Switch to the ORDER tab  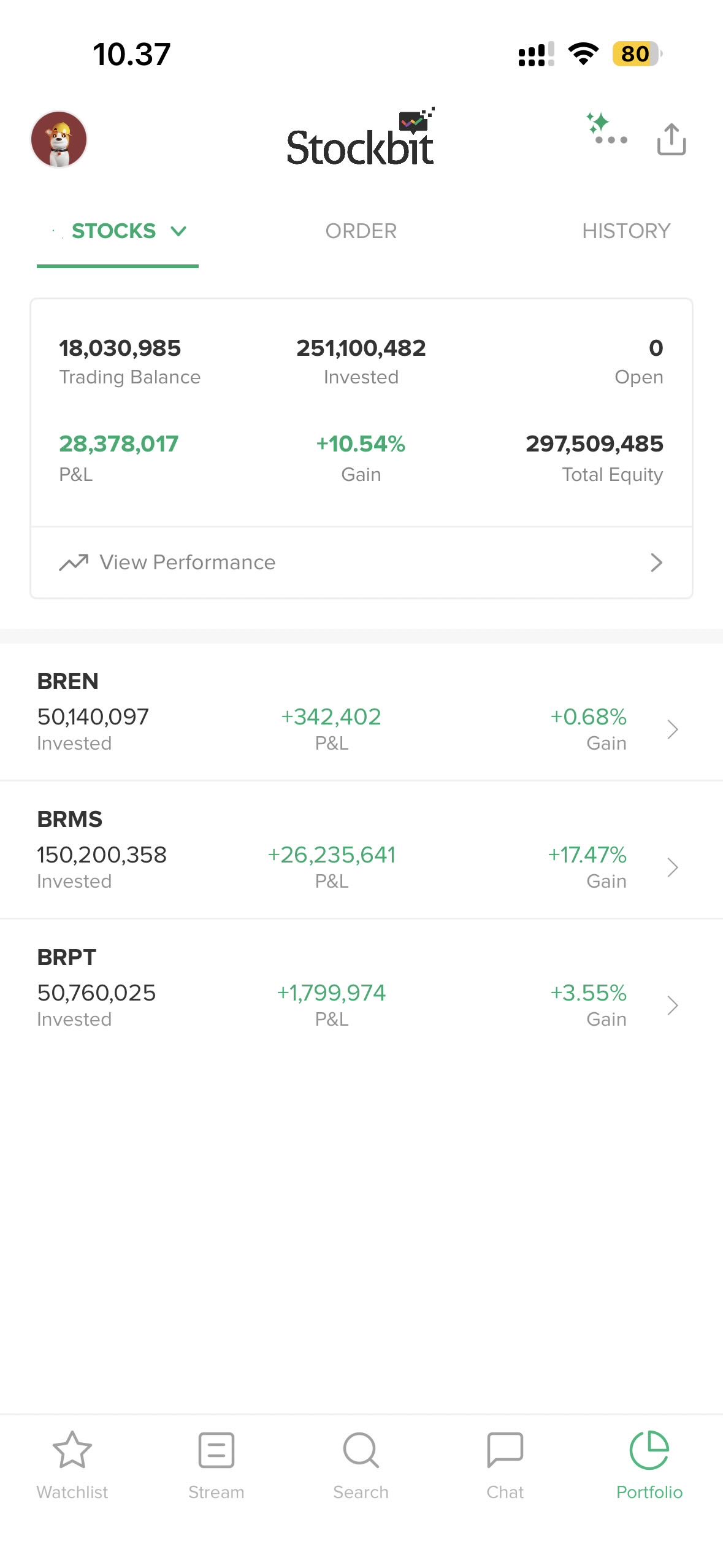tap(361, 231)
